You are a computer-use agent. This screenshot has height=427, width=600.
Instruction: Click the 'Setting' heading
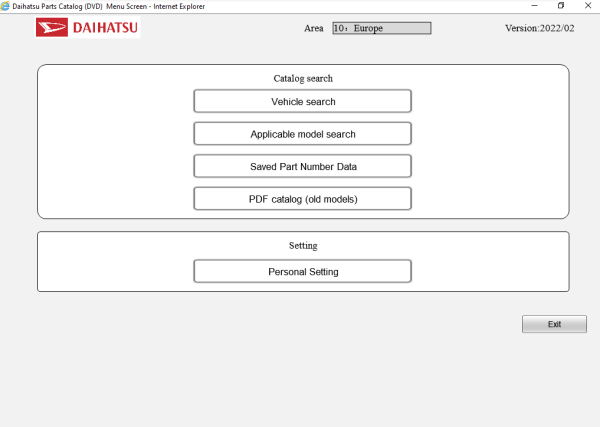pos(303,246)
